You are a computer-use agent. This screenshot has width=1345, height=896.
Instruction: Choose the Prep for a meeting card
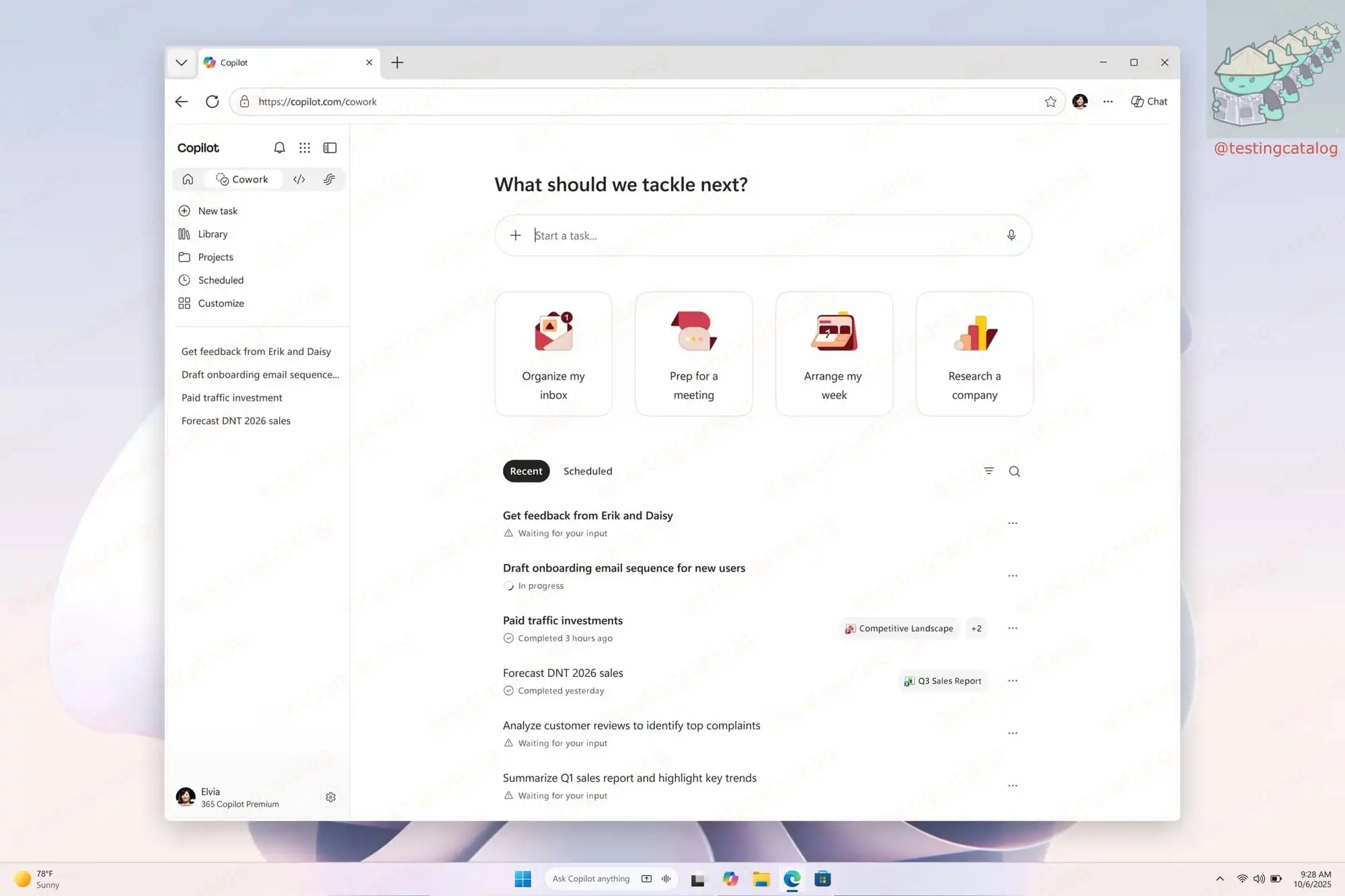[694, 354]
